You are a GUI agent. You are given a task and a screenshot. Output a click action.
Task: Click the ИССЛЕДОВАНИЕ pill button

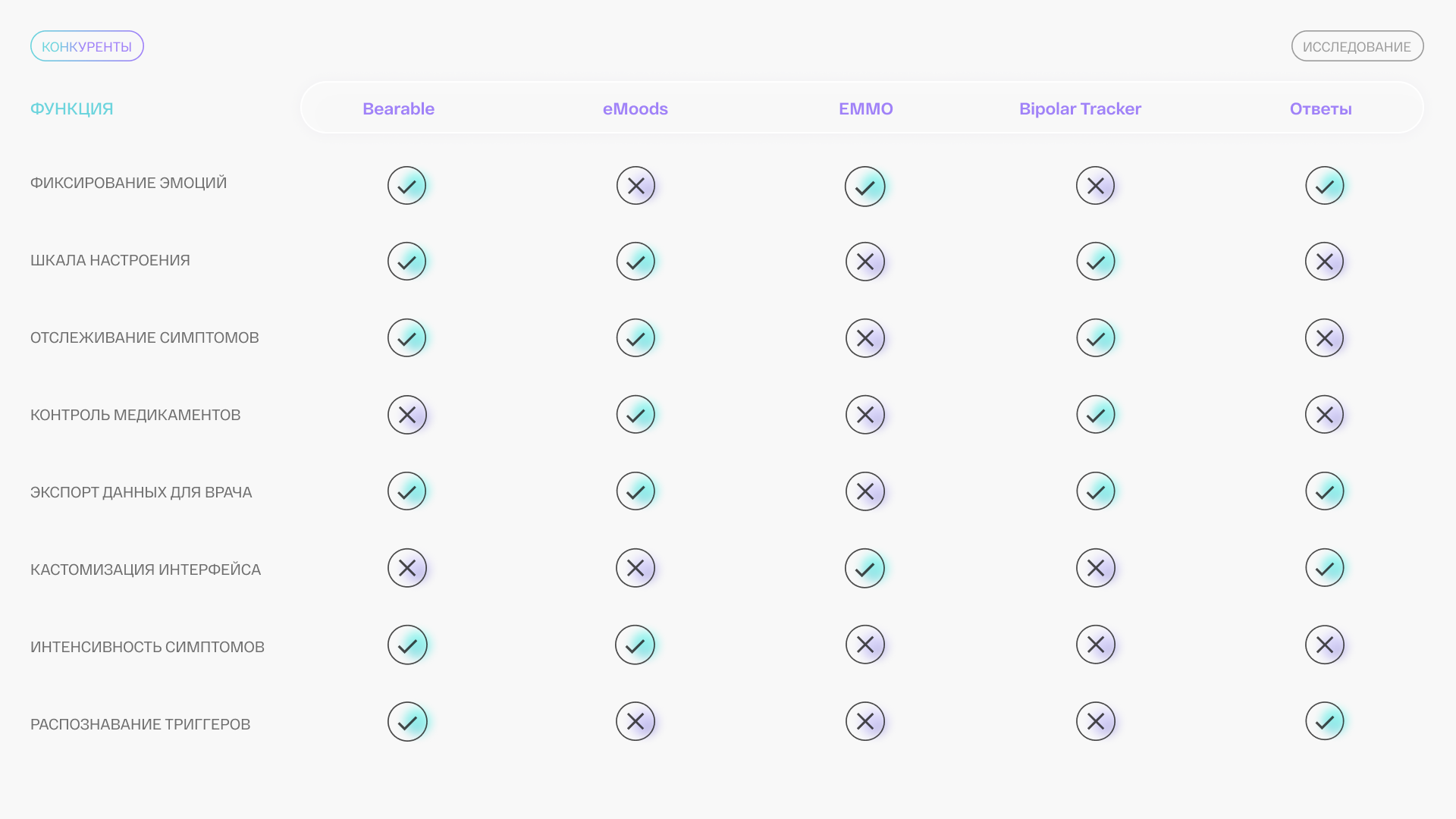click(1357, 46)
